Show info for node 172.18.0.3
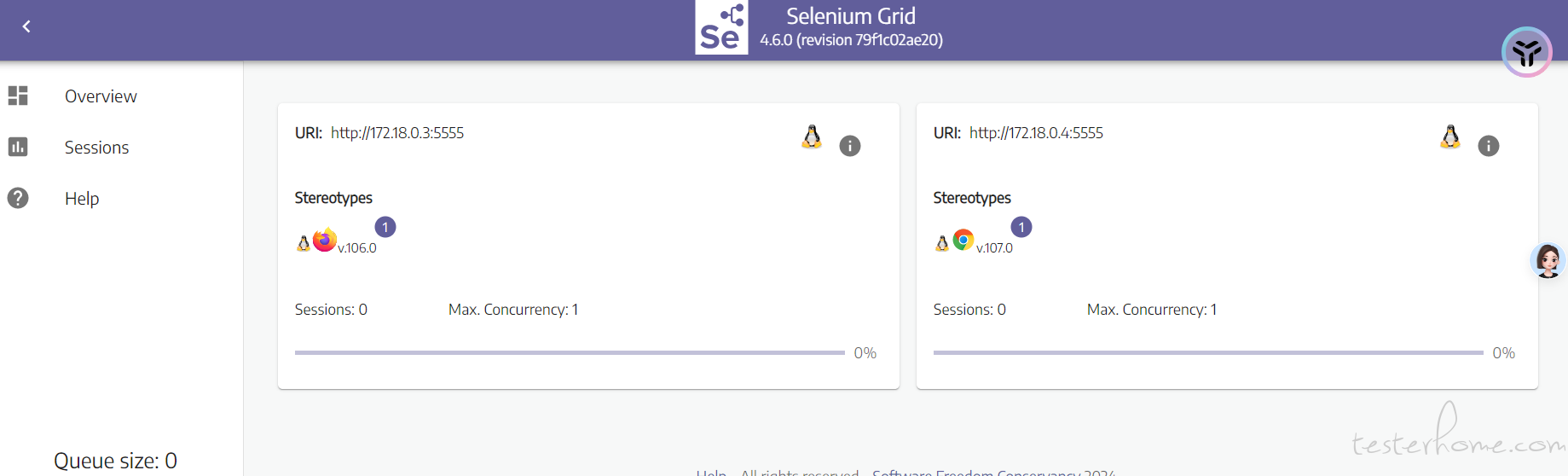The height and width of the screenshot is (476, 1568). click(x=850, y=146)
